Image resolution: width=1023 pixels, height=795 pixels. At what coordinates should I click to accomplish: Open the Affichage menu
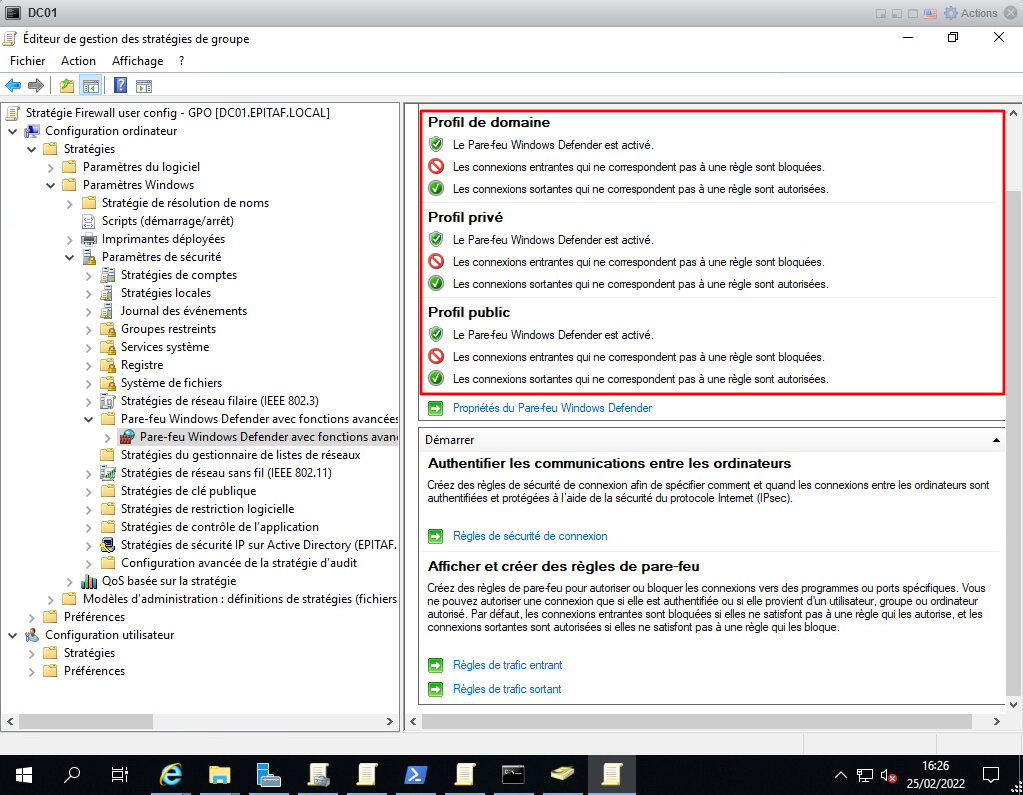click(x=137, y=61)
